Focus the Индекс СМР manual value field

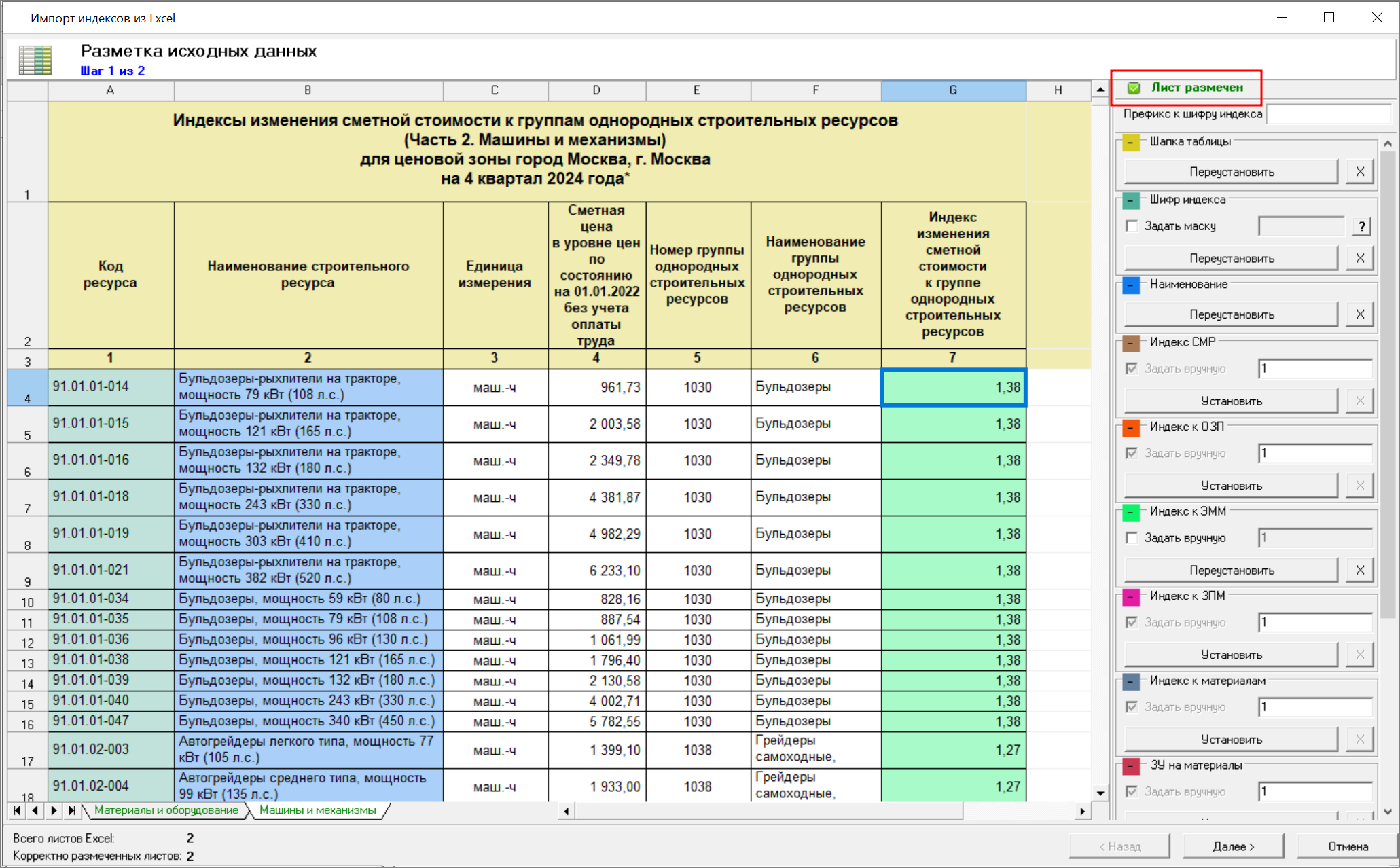(x=1315, y=369)
